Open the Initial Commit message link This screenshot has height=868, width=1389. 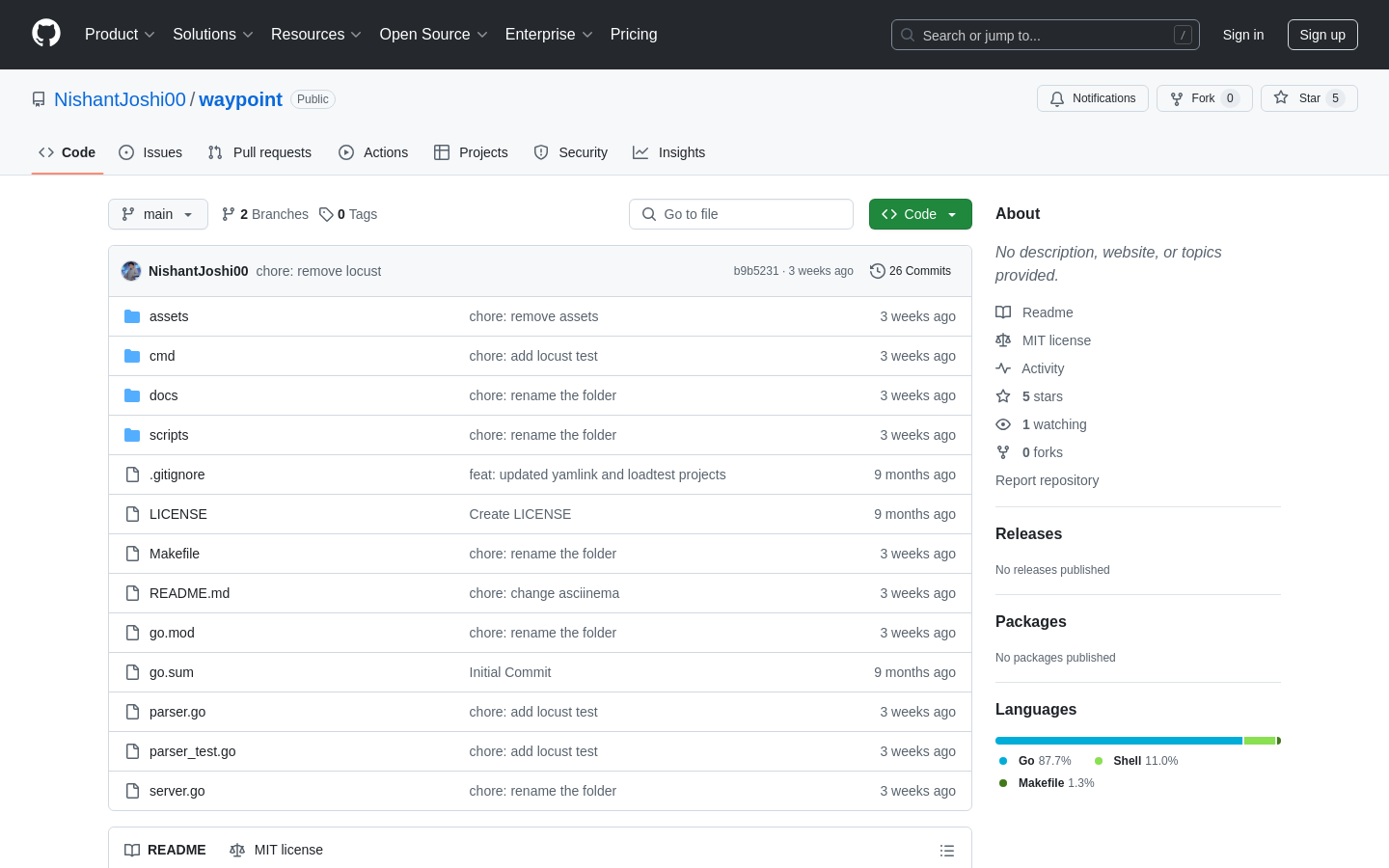pyautogui.click(x=510, y=672)
